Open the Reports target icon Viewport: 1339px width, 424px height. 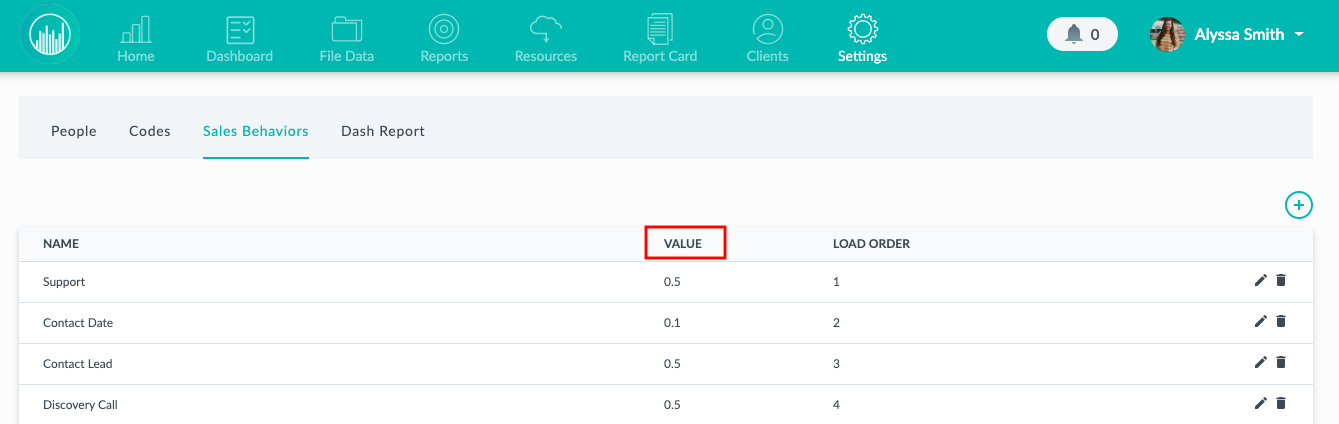444,29
